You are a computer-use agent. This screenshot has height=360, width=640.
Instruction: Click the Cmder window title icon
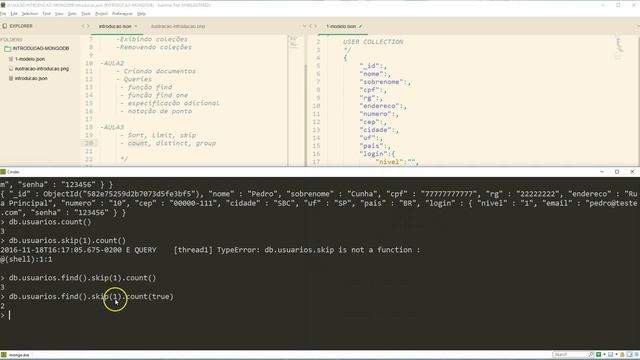3,172
